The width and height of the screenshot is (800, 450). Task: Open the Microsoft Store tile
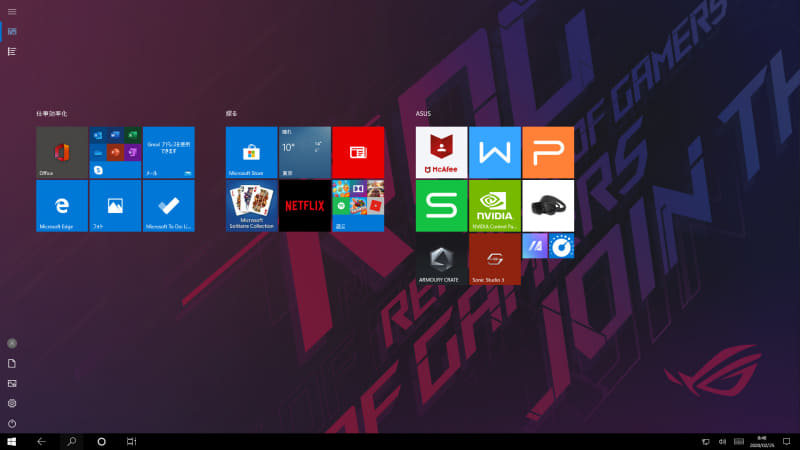coord(252,152)
